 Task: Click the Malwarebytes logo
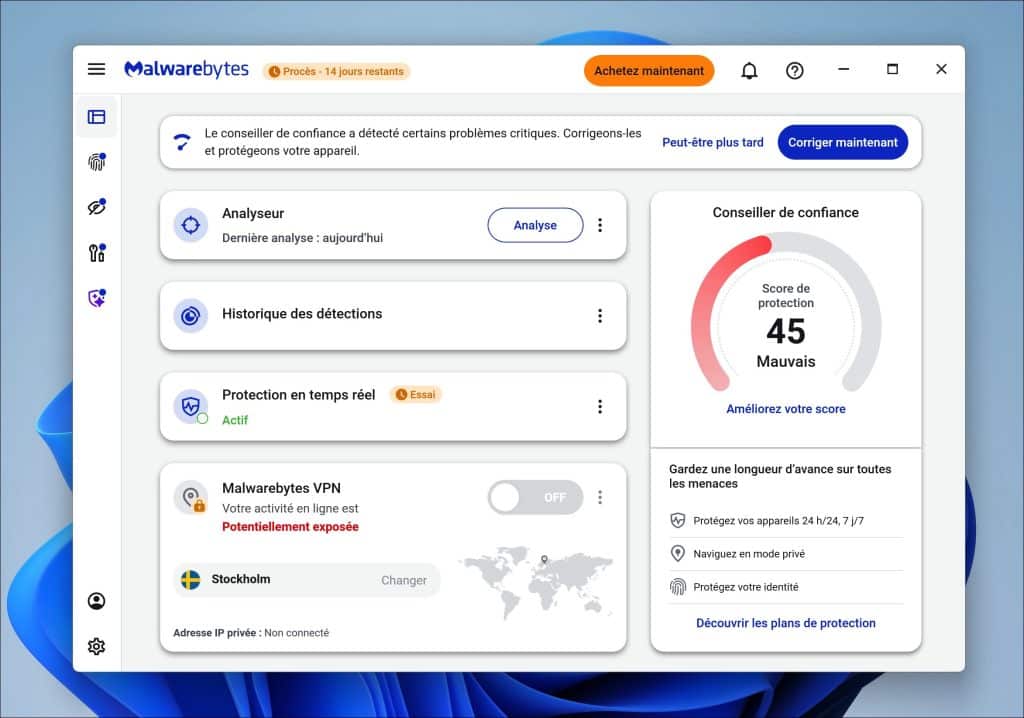pyautogui.click(x=186, y=69)
